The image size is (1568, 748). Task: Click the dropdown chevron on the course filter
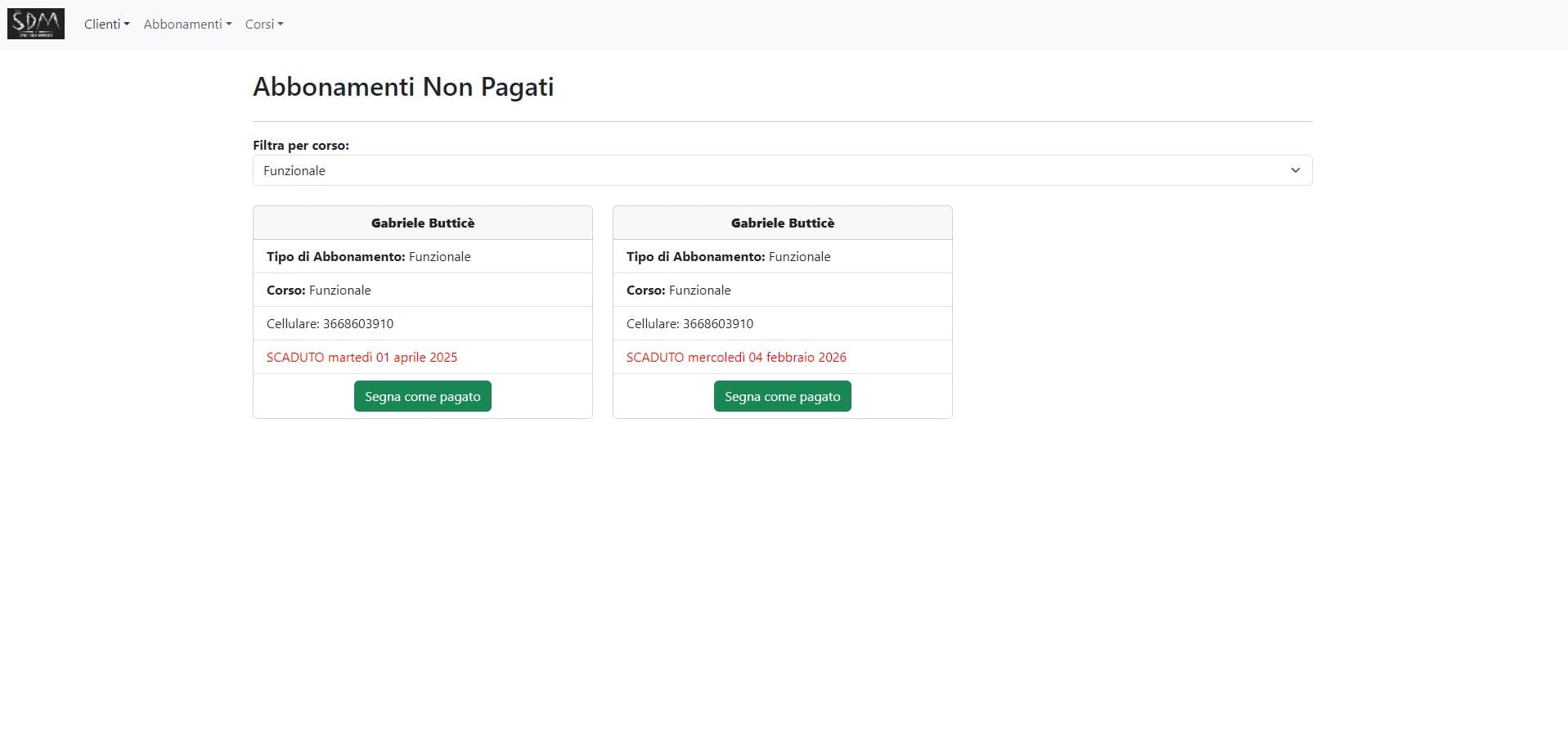(x=1295, y=170)
